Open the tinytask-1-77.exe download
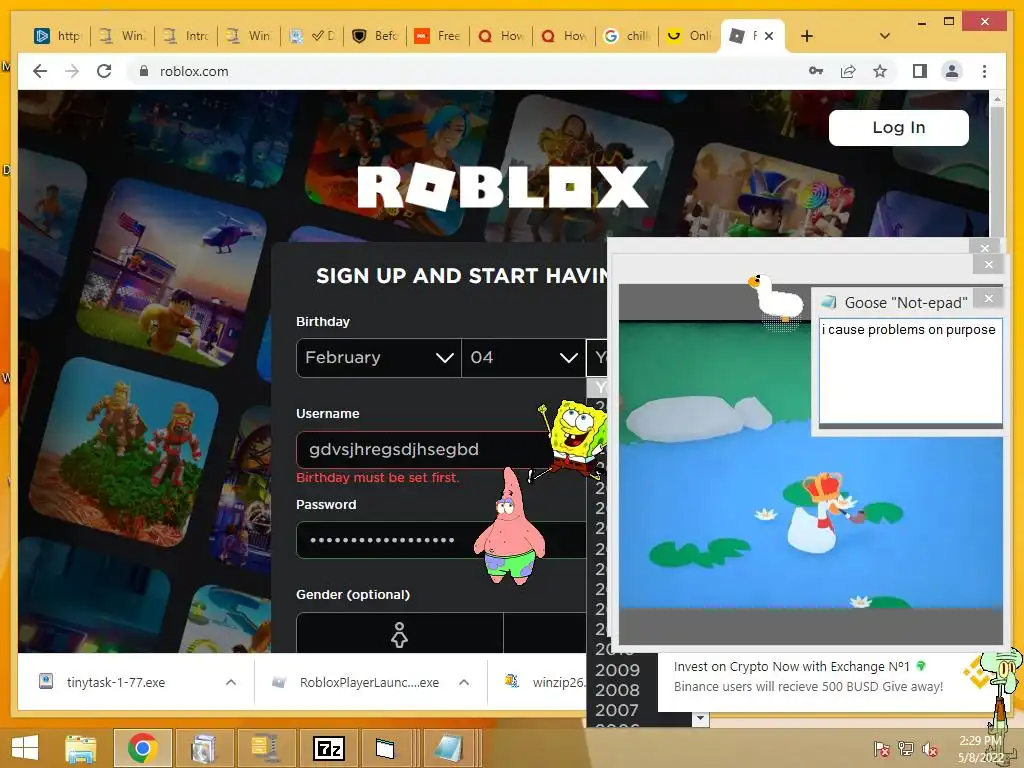The height and width of the screenshot is (768, 1024). point(116,682)
